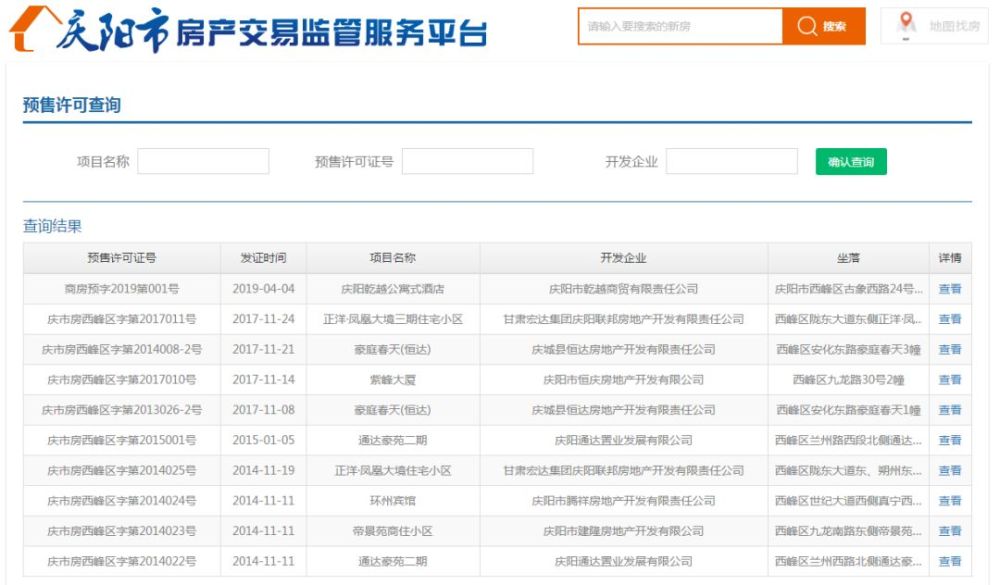This screenshot has height=585, width=1000.
Task: Click the 预售许可查询 page heading
Action: click(x=72, y=105)
